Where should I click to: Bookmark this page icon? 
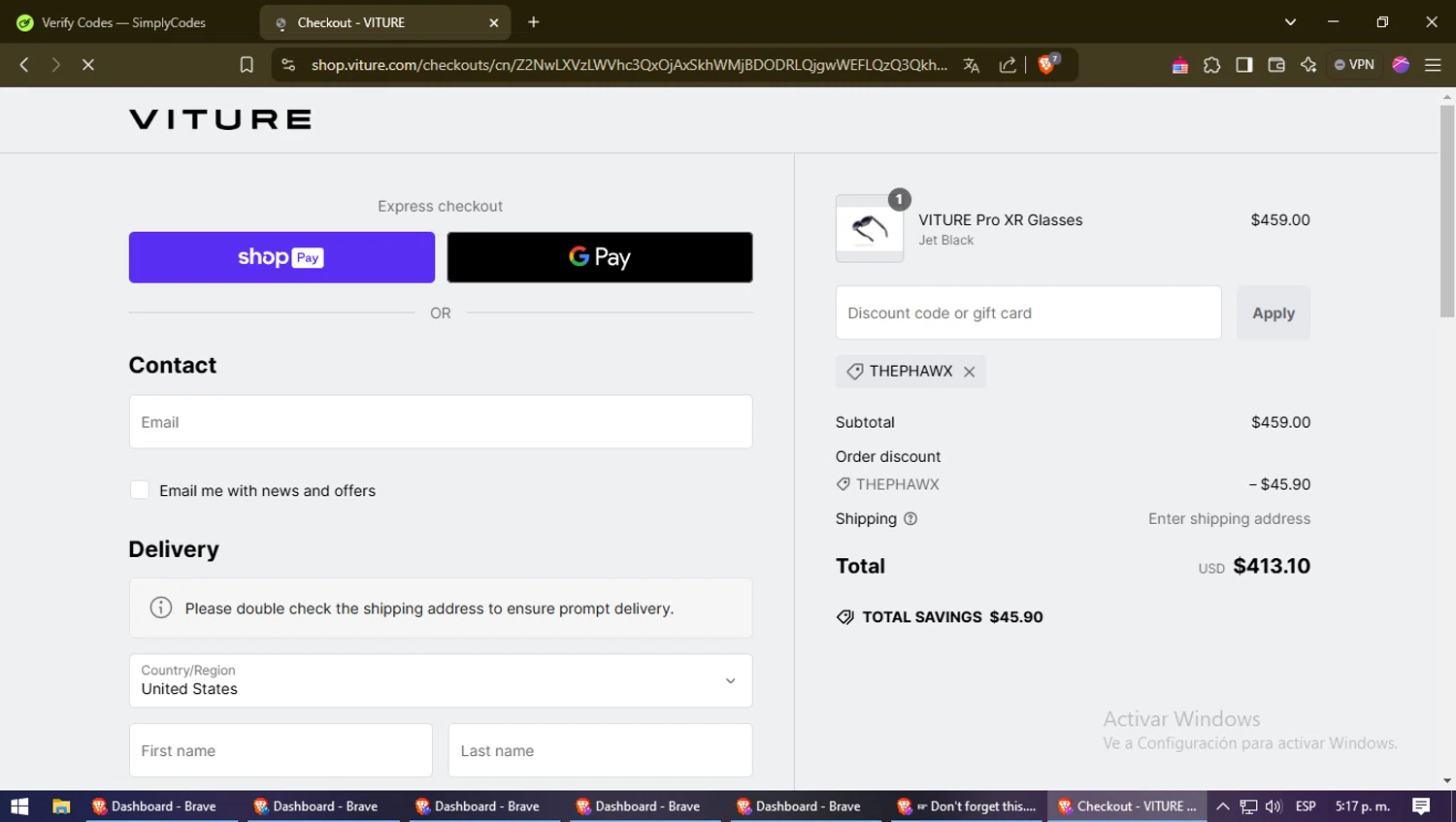(x=247, y=65)
